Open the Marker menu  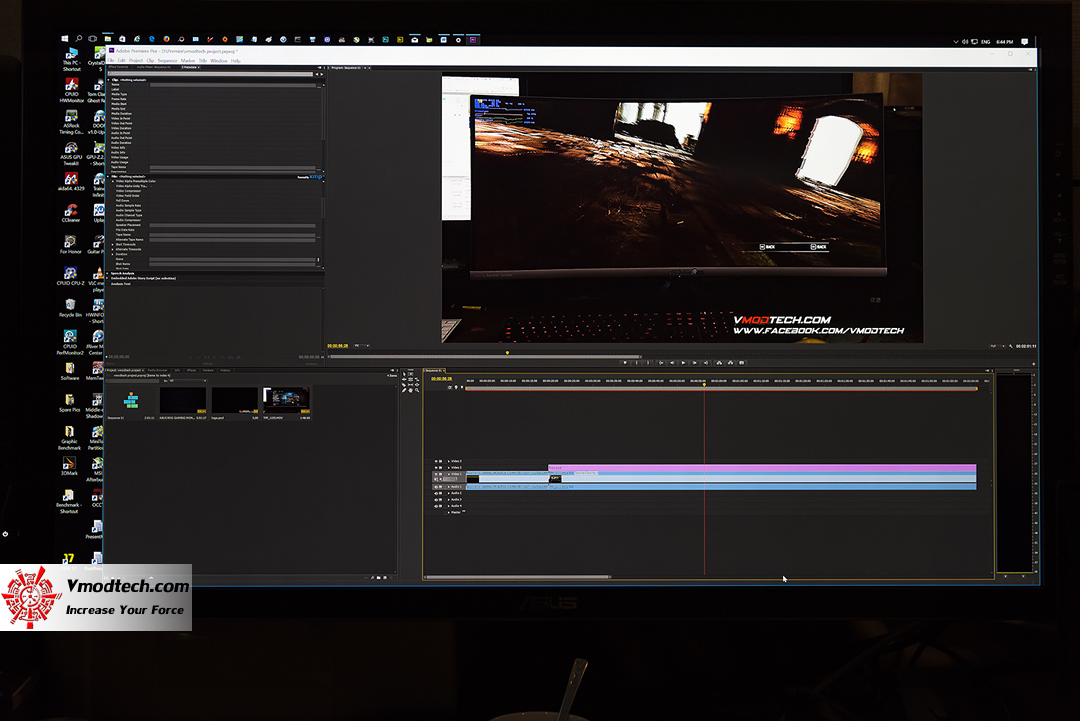pos(188,61)
